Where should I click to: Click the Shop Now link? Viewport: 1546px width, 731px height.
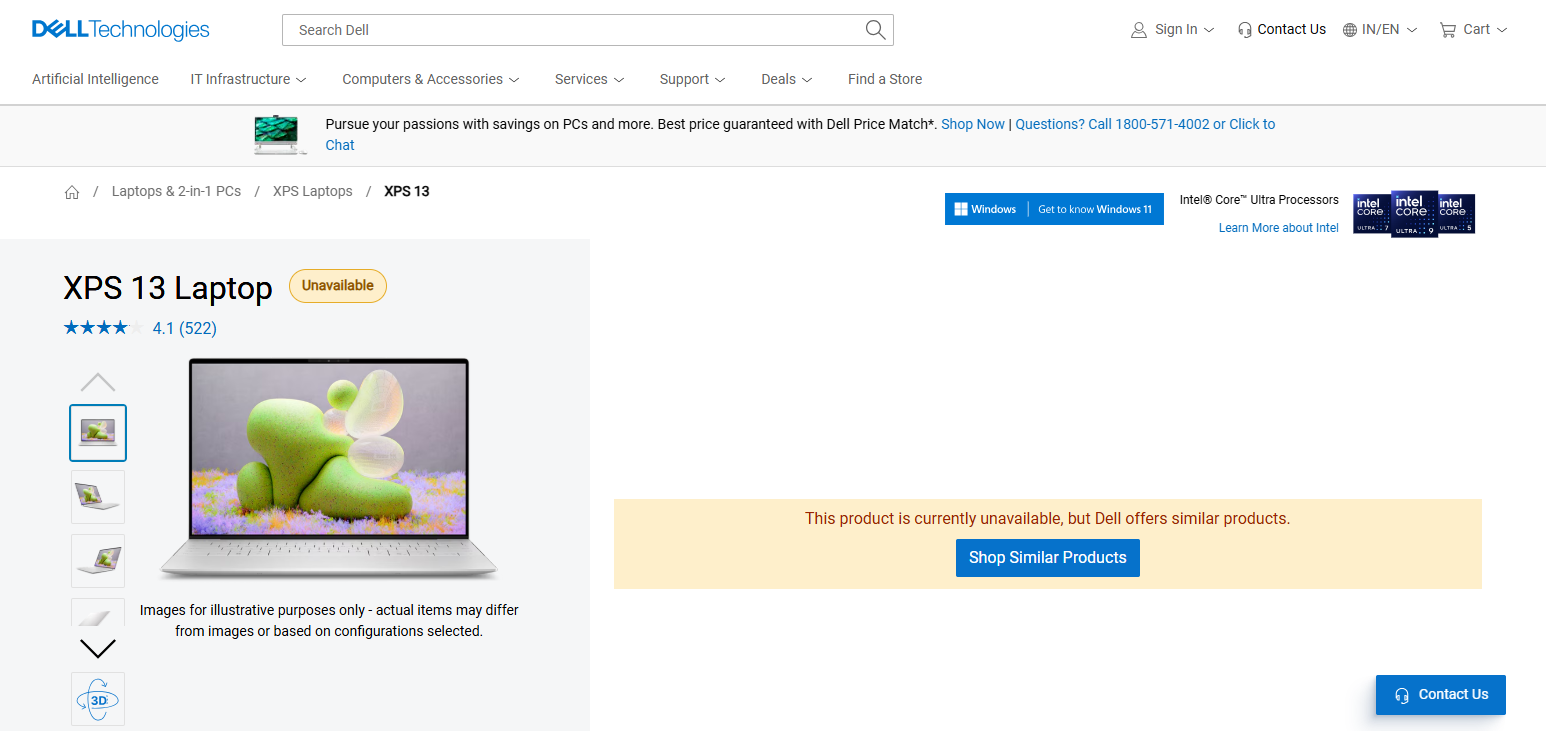(x=973, y=124)
